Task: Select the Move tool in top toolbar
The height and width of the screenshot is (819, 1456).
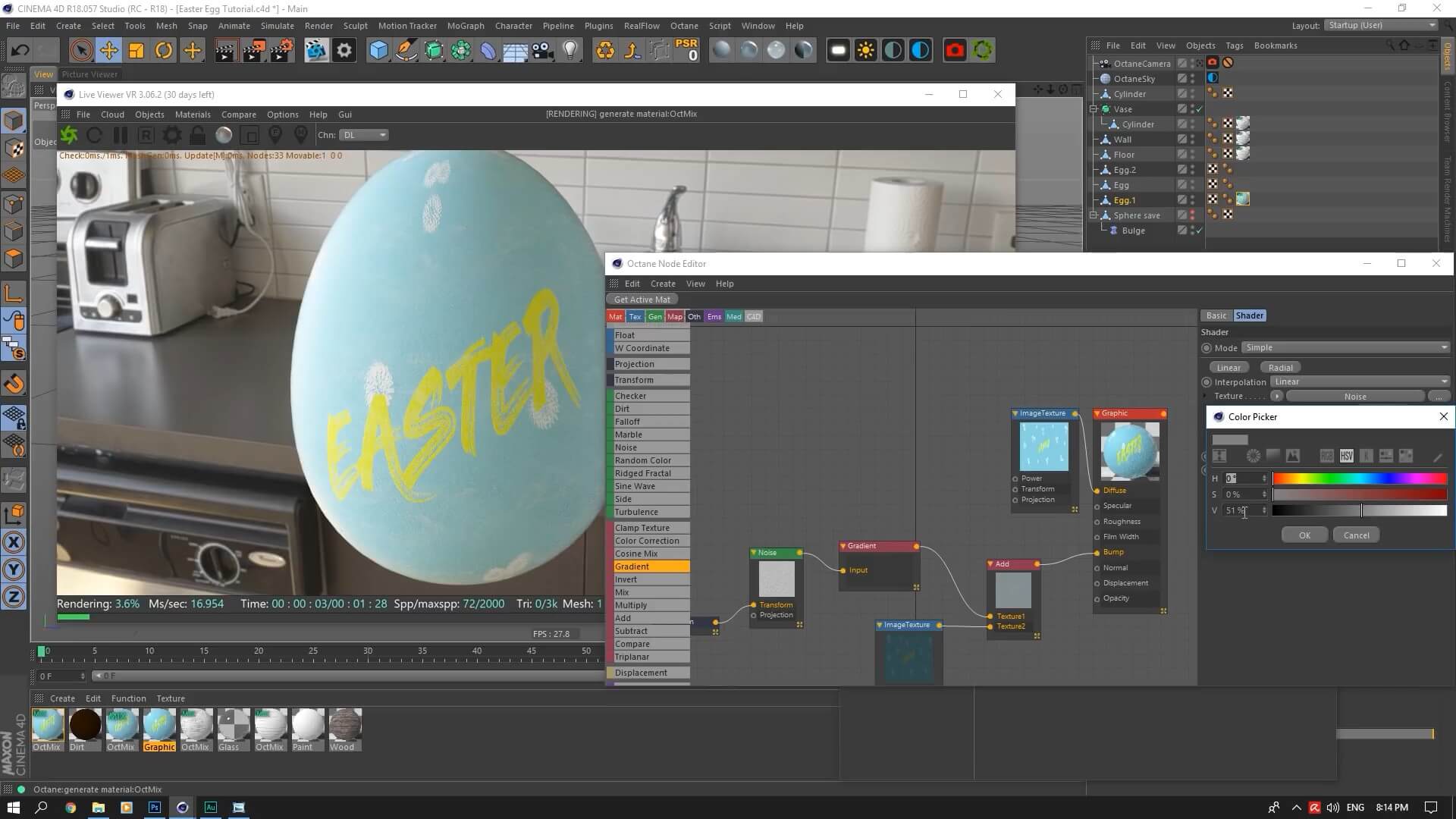Action: point(108,51)
